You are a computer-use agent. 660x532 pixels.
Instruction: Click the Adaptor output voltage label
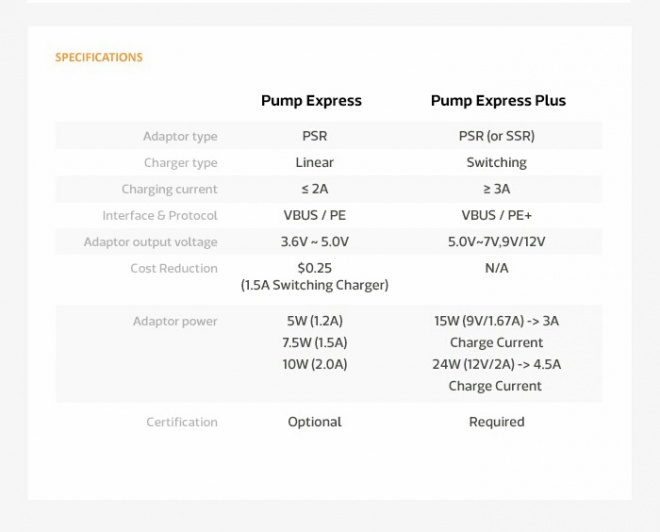point(151,242)
